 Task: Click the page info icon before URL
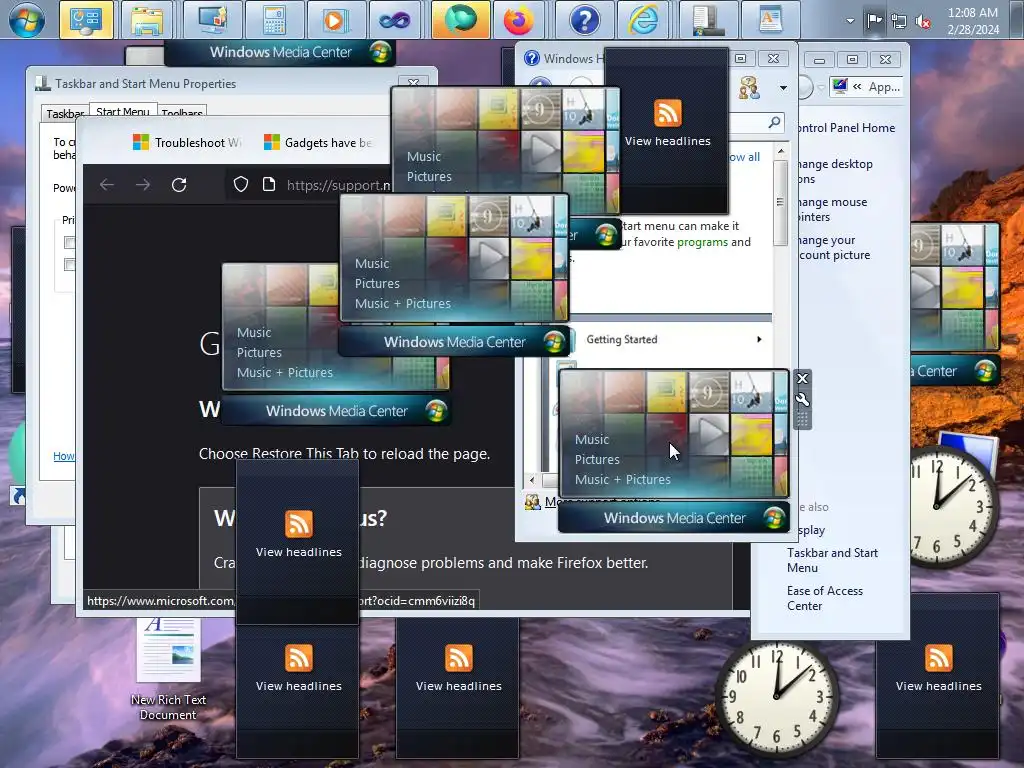click(269, 184)
